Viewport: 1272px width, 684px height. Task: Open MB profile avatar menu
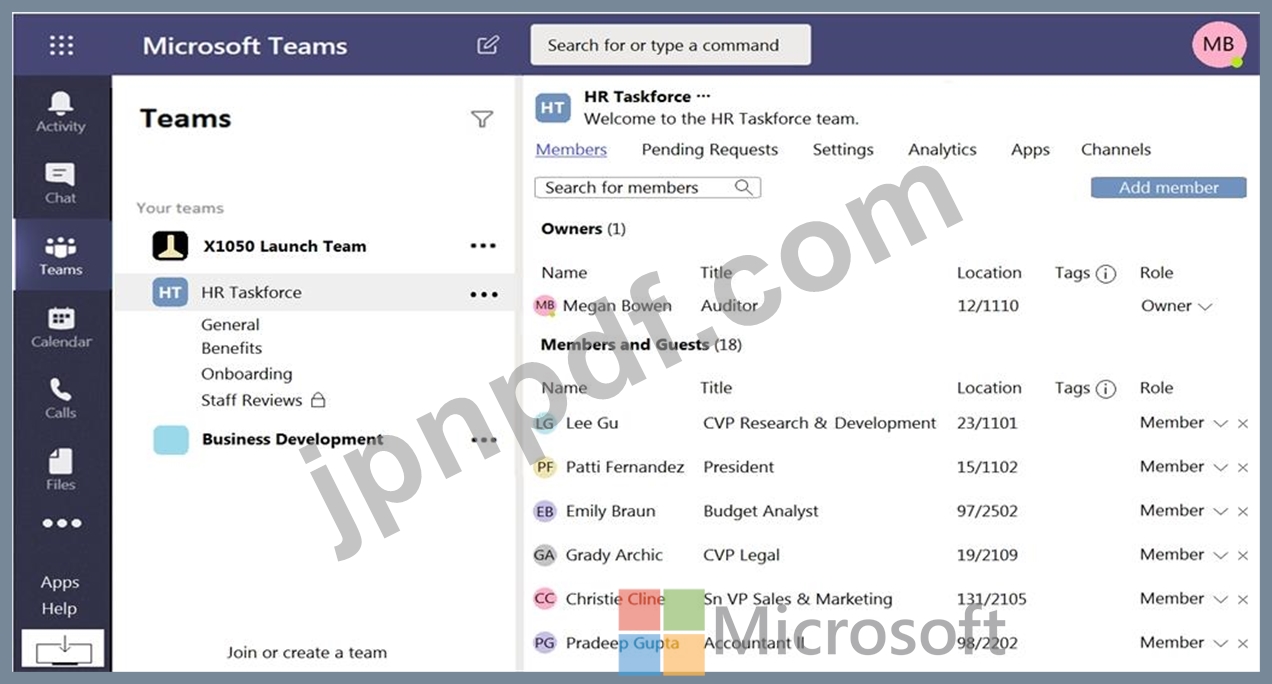click(1218, 44)
